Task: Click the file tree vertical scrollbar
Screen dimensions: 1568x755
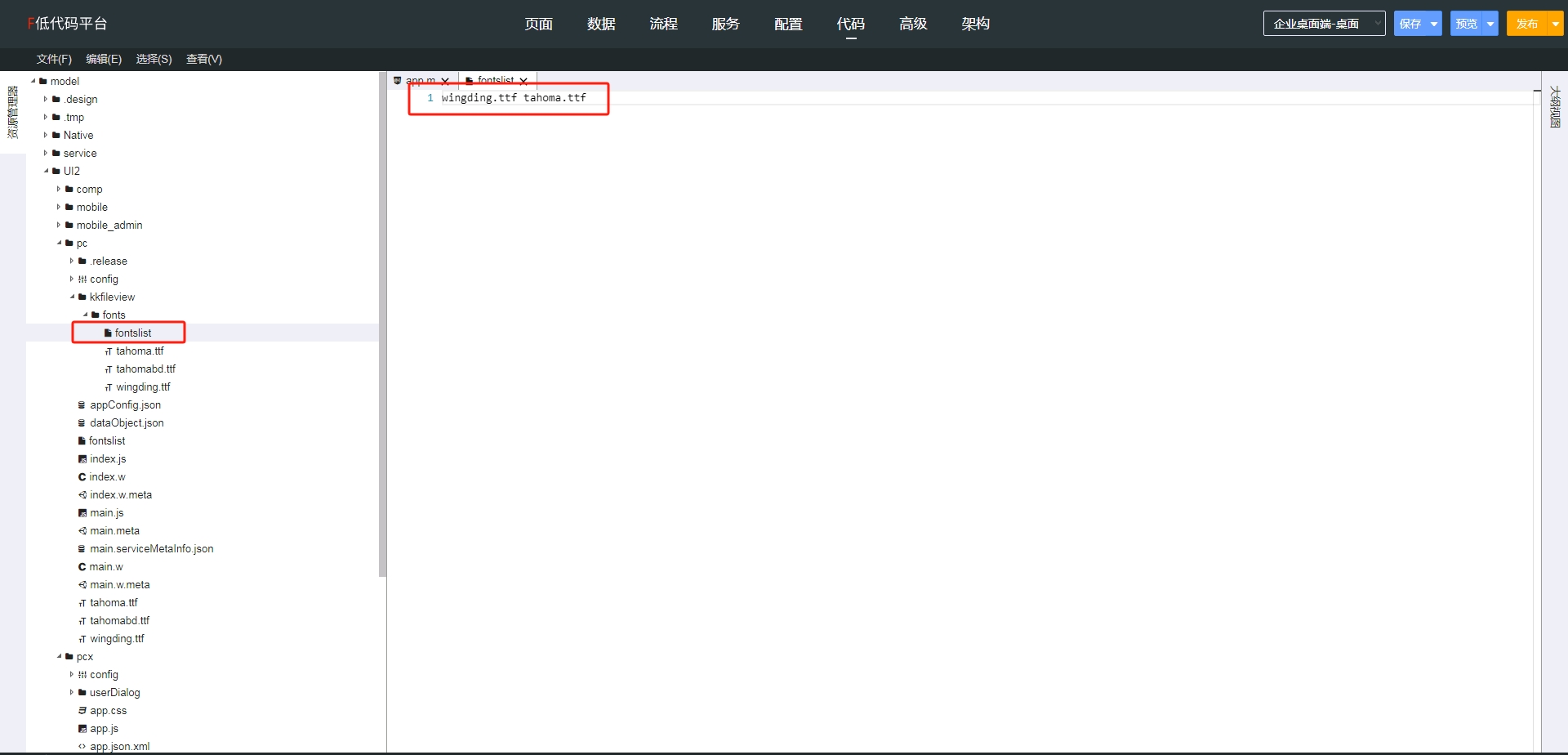Action: tap(382, 324)
